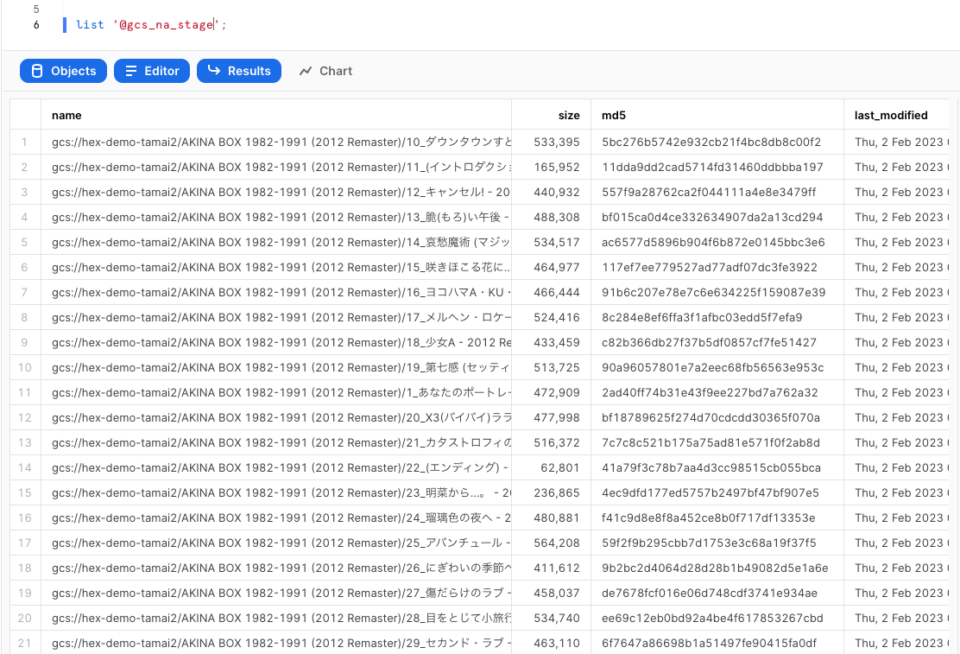Select md5 cell 11dda9dd2cad5714fd31460ddbbba197

point(717,167)
